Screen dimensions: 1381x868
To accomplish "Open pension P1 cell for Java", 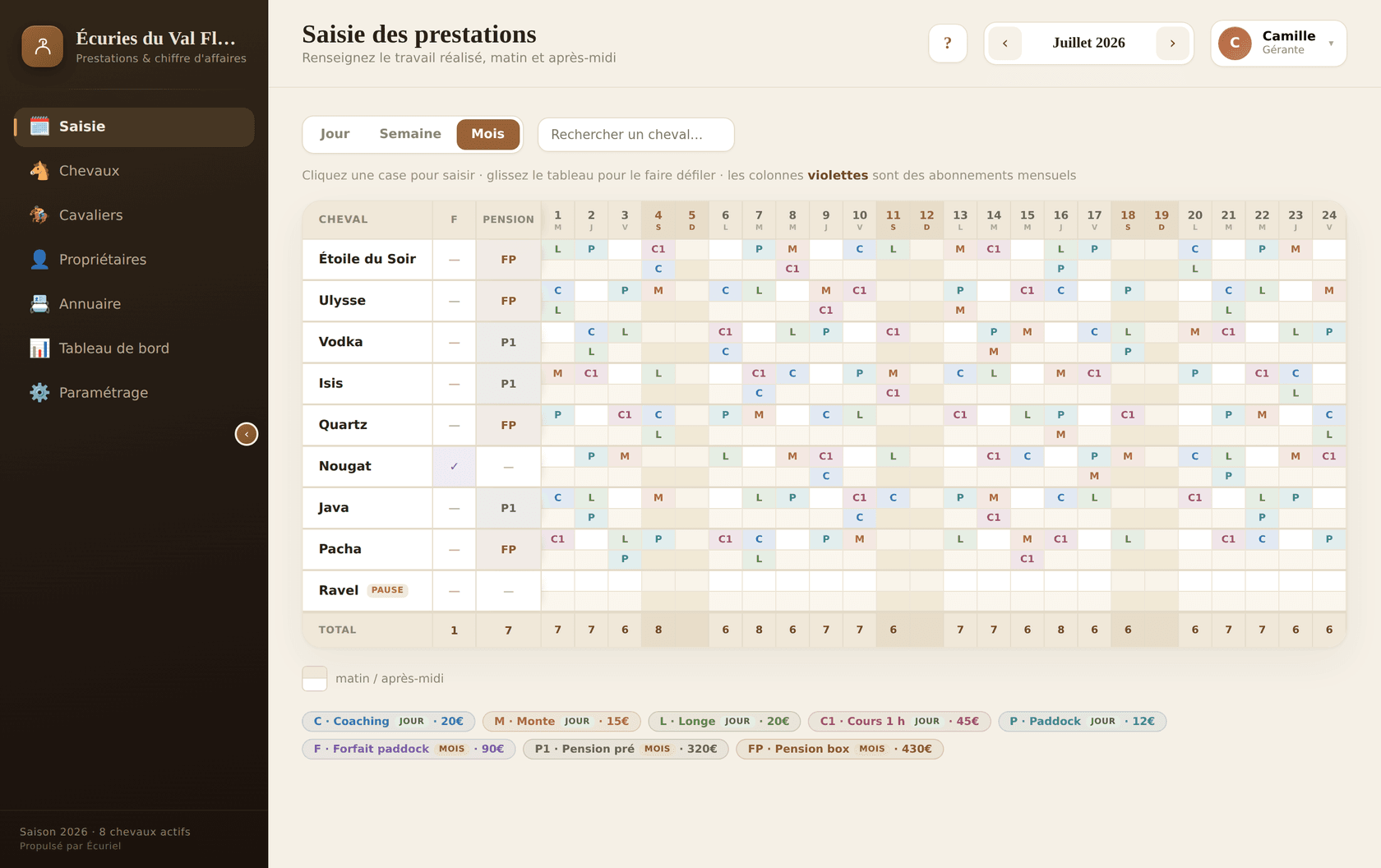I will tap(508, 508).
